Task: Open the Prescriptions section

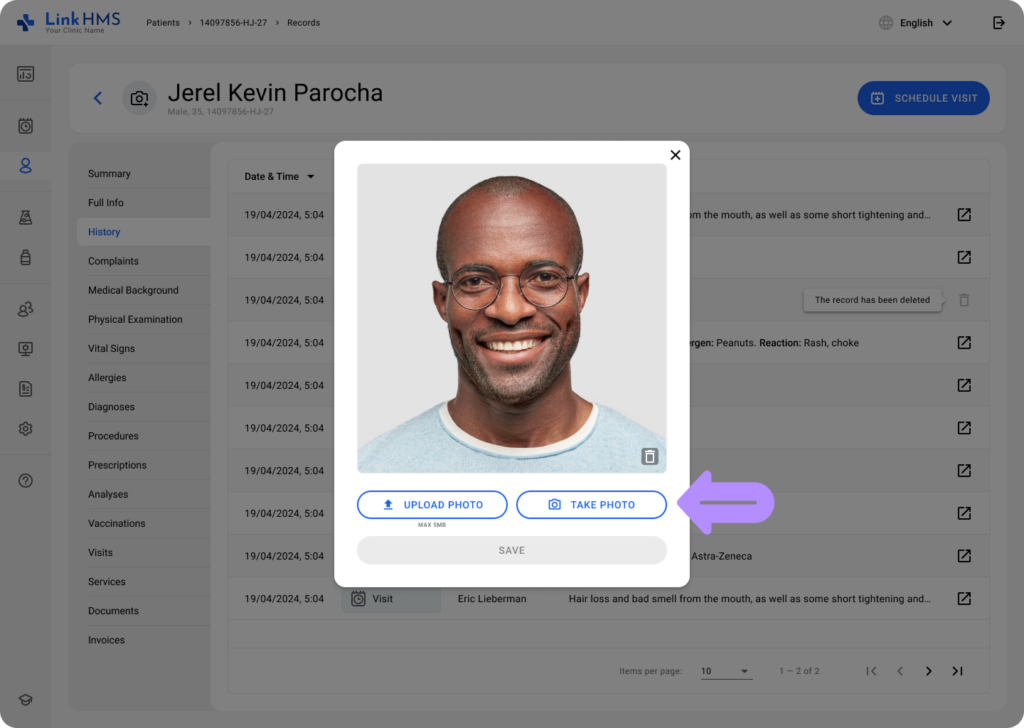Action: [117, 465]
